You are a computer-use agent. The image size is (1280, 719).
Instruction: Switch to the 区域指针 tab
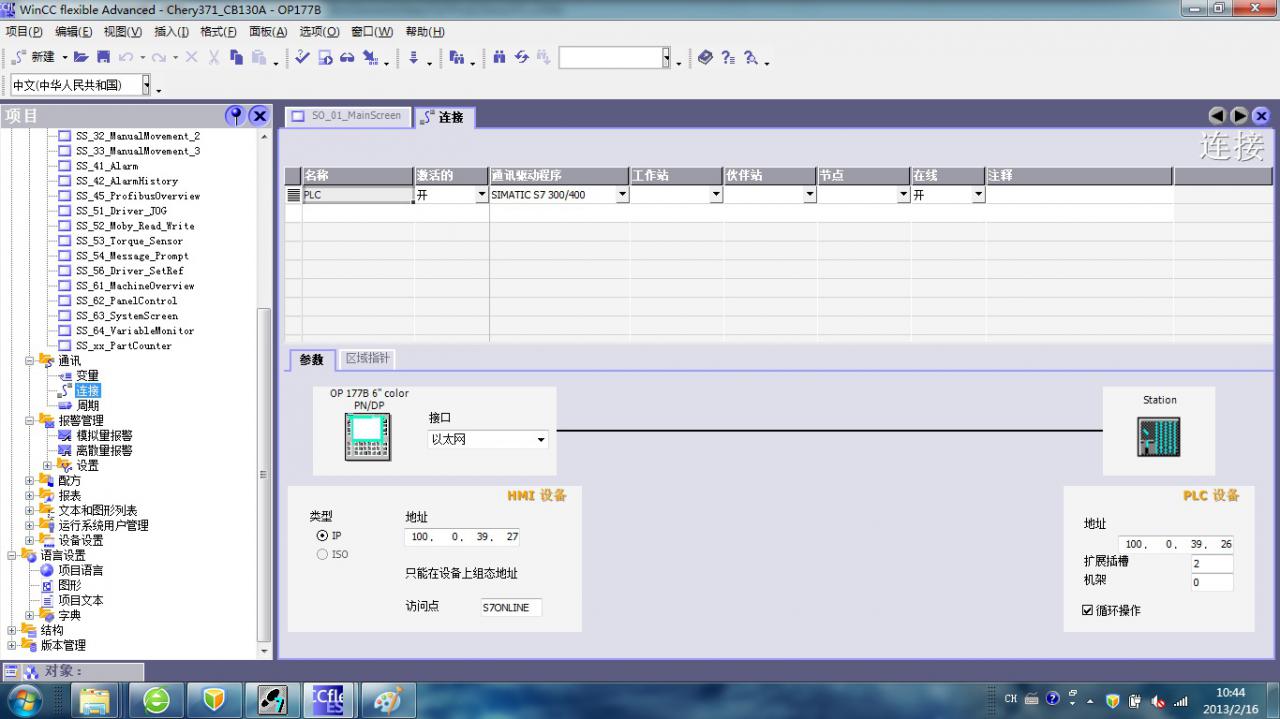[x=367, y=358]
